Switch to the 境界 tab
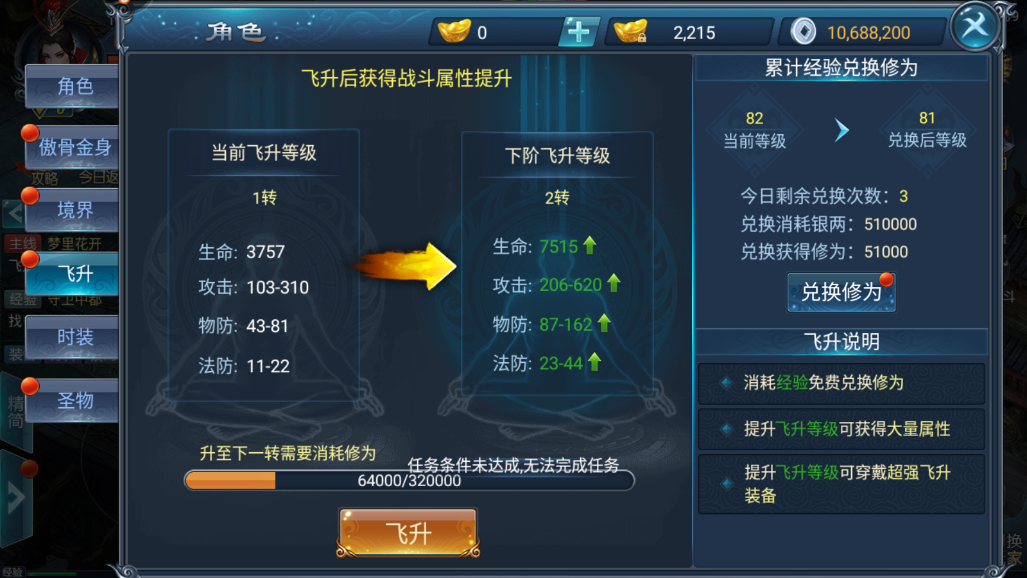1027x578 pixels. 73,210
